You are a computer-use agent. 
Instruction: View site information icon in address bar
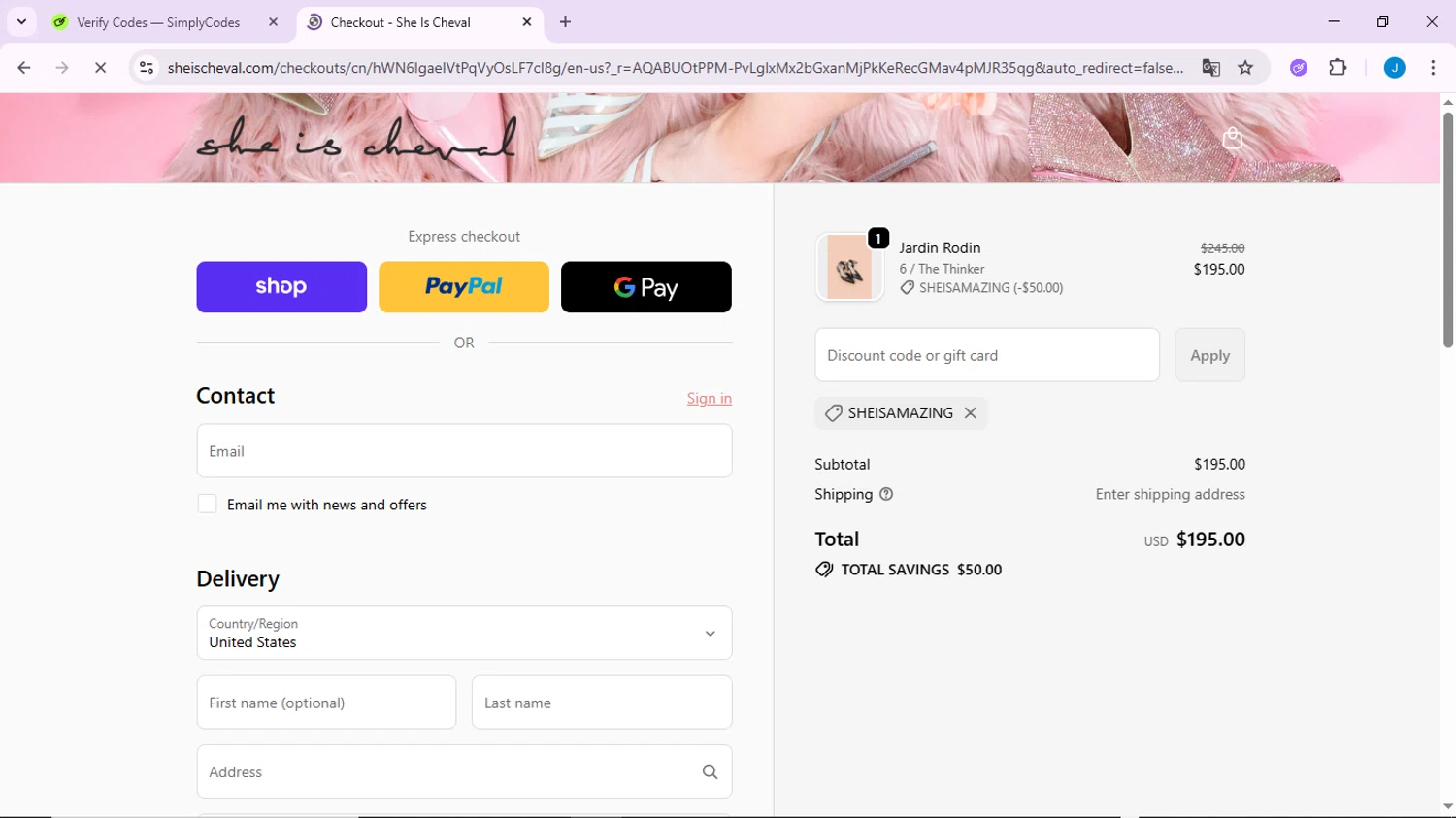[147, 68]
